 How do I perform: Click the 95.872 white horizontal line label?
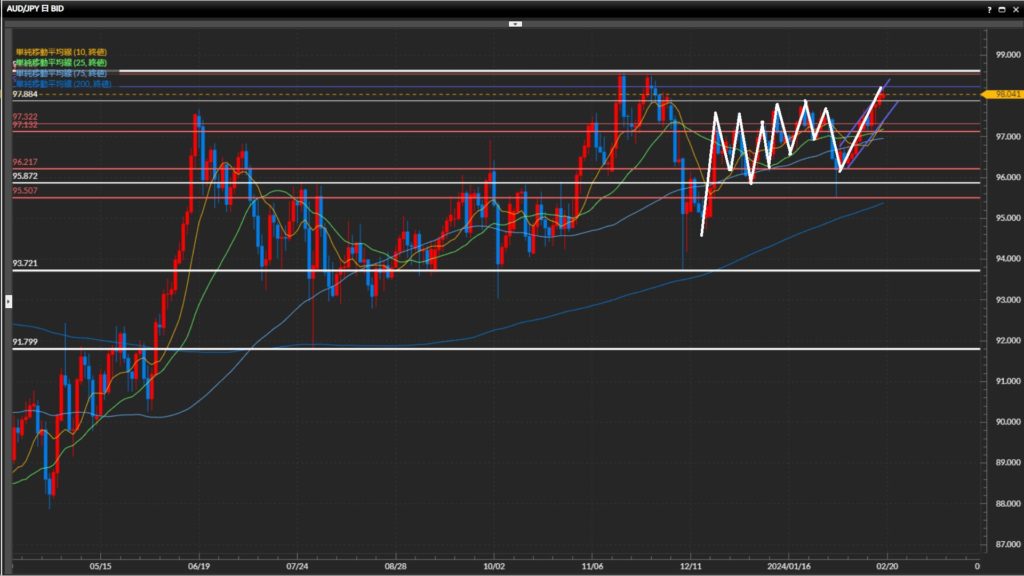click(x=25, y=176)
